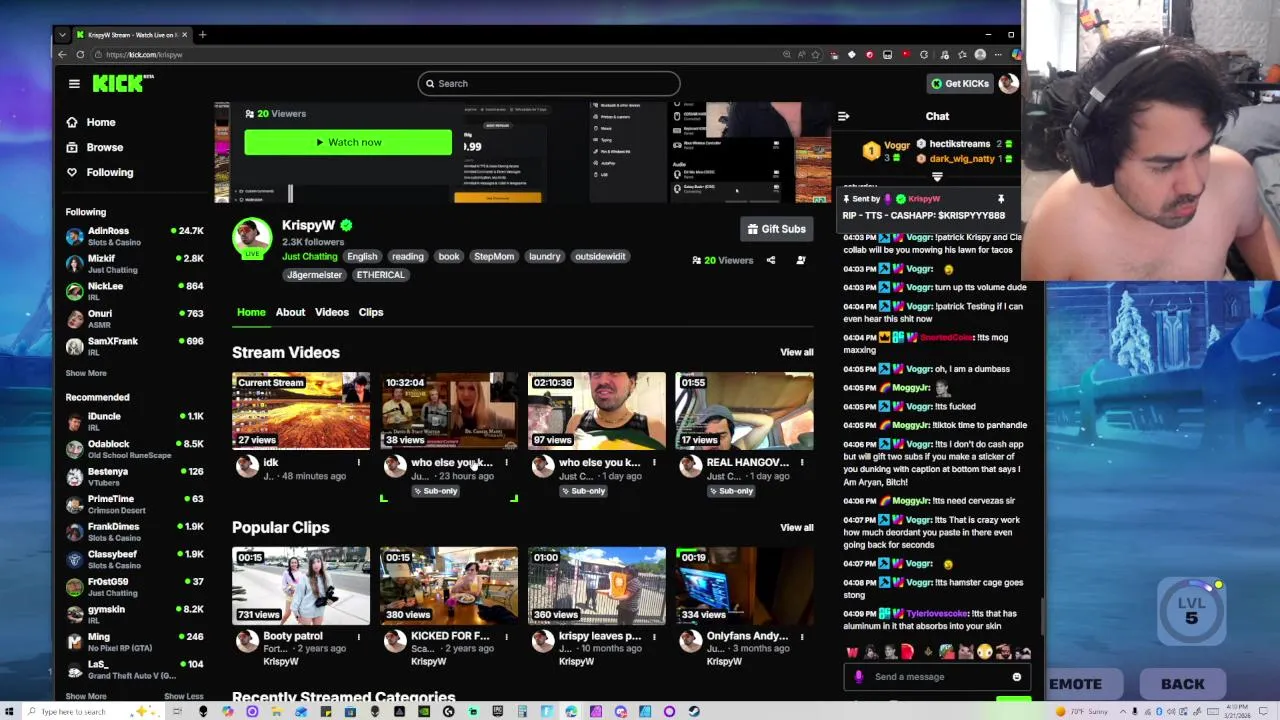The image size is (1280, 720).
Task: Open the PrimeTime recommended channel
Action: tap(135, 504)
